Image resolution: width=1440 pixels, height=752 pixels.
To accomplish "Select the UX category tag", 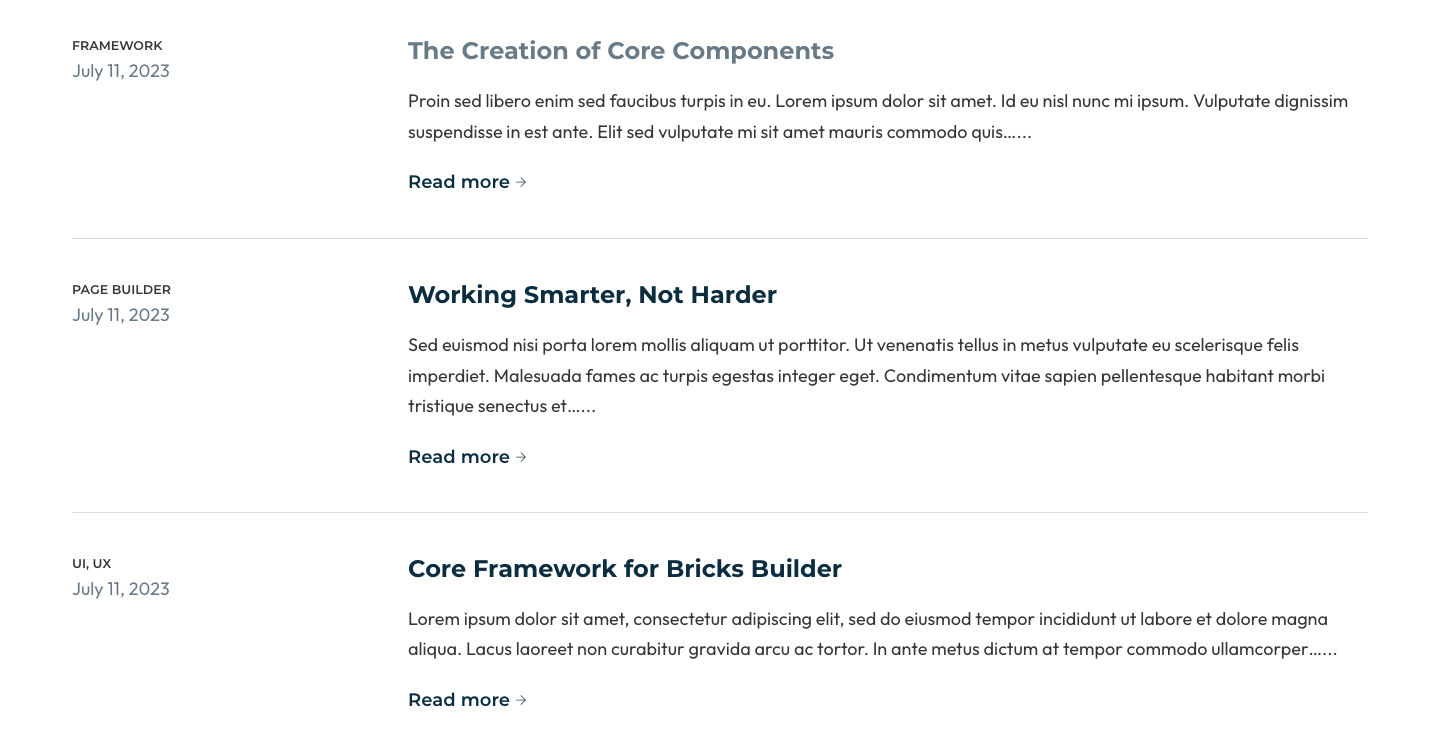I will click(x=103, y=563).
